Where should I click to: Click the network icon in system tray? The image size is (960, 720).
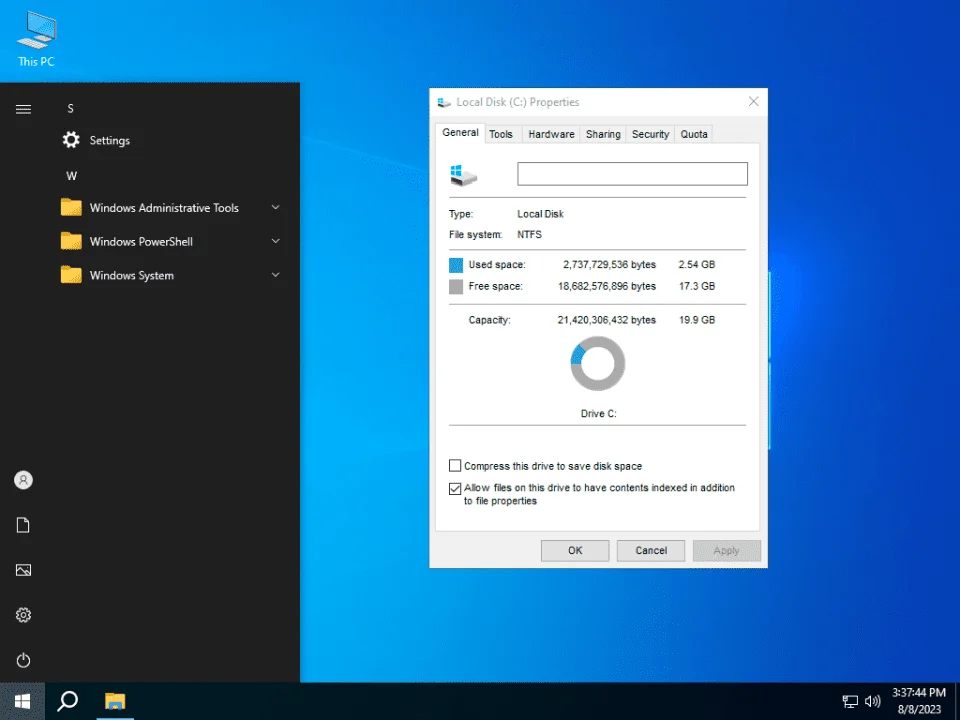coord(850,702)
